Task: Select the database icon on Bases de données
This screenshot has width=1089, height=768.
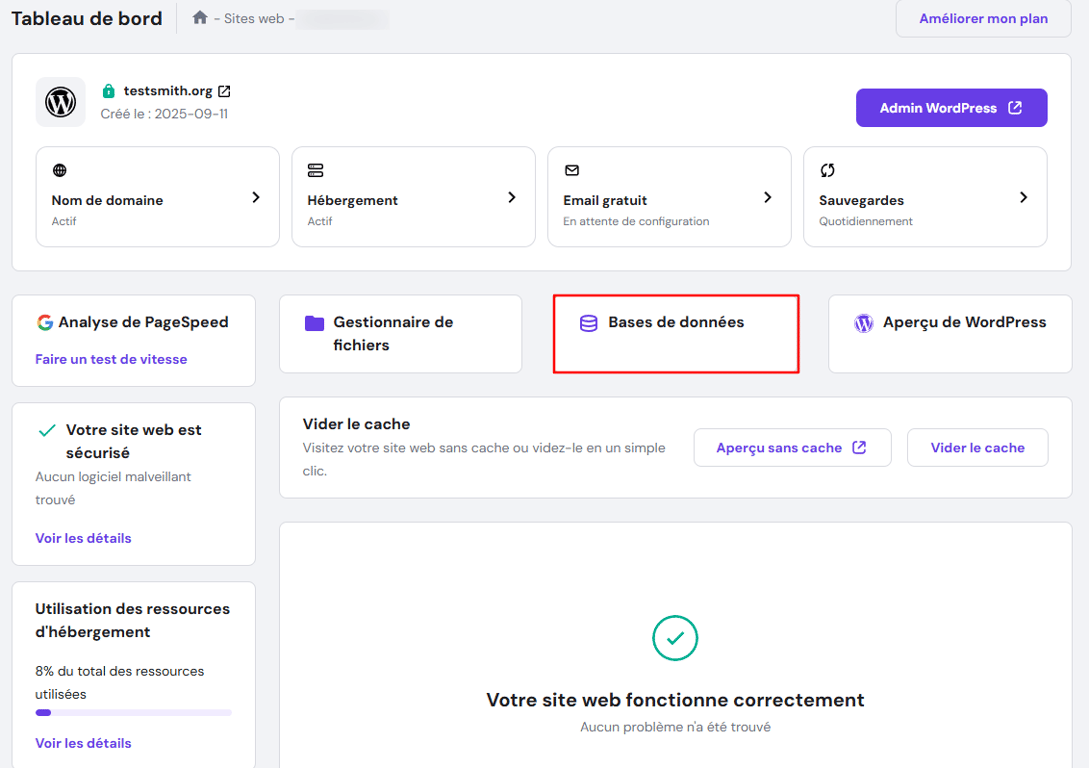Action: (589, 322)
